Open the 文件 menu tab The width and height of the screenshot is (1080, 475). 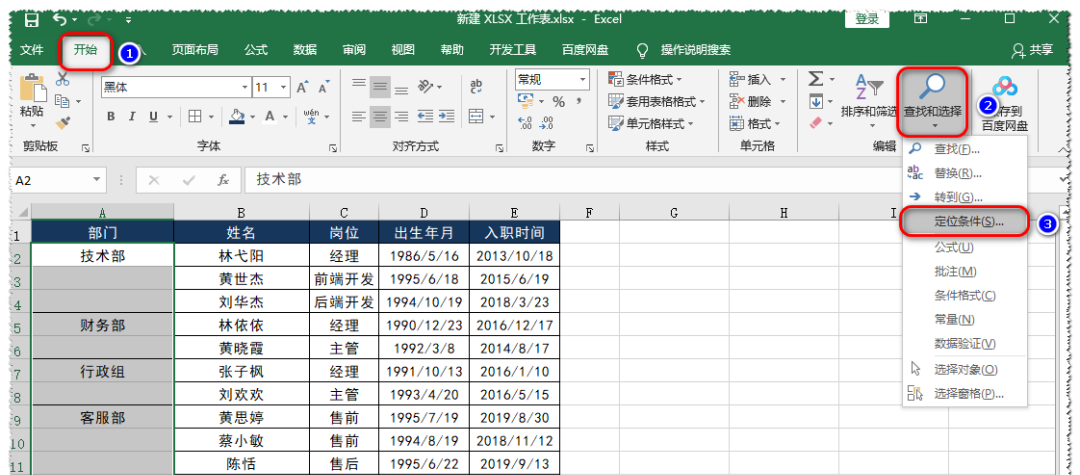[x=32, y=50]
